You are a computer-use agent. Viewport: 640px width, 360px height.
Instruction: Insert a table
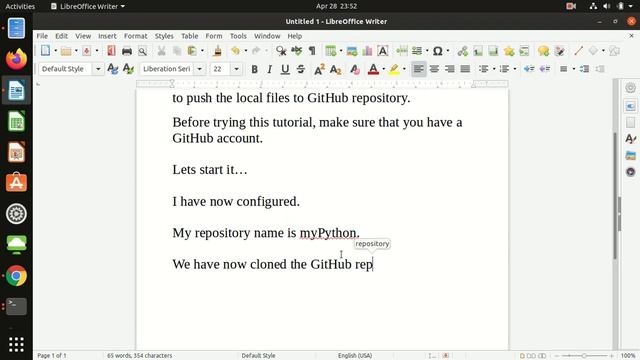tap(331, 51)
